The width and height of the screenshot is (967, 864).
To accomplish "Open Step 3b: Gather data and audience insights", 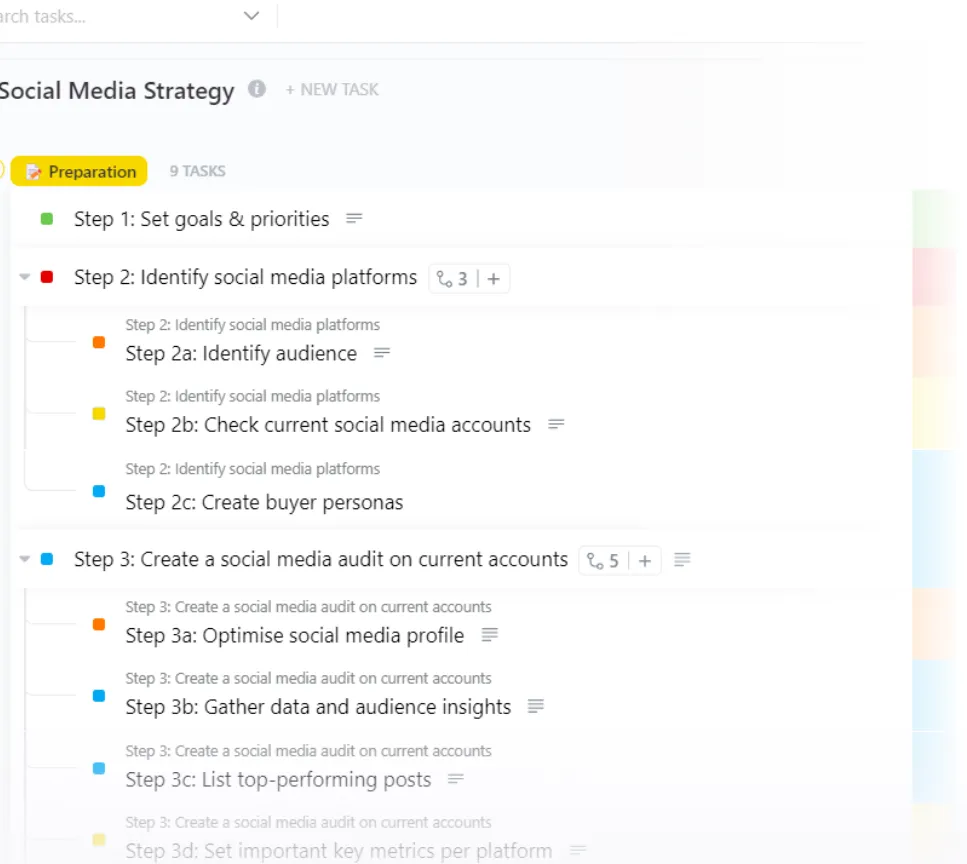I will coord(318,707).
